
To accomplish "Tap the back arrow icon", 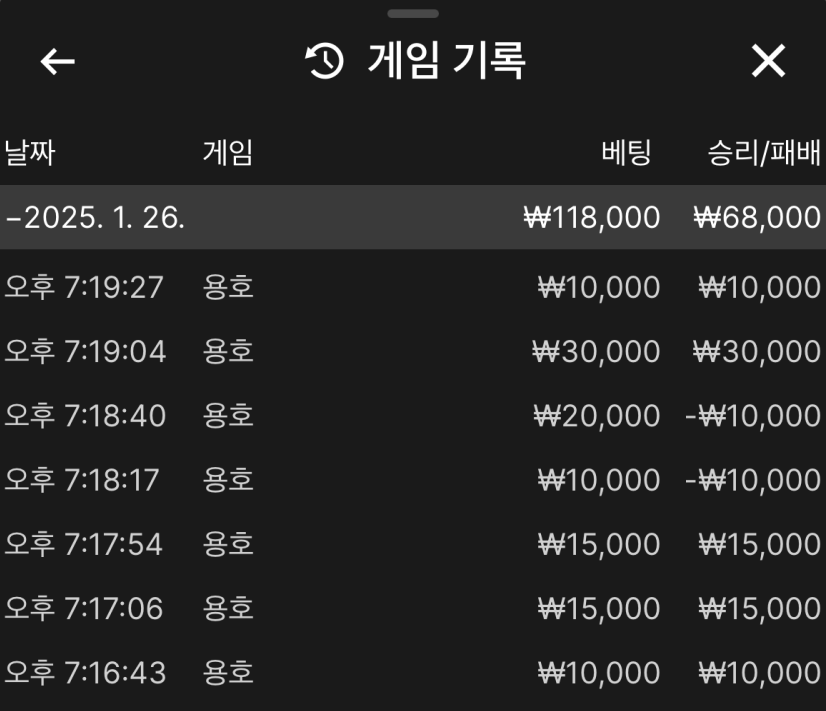I will click(x=58, y=62).
